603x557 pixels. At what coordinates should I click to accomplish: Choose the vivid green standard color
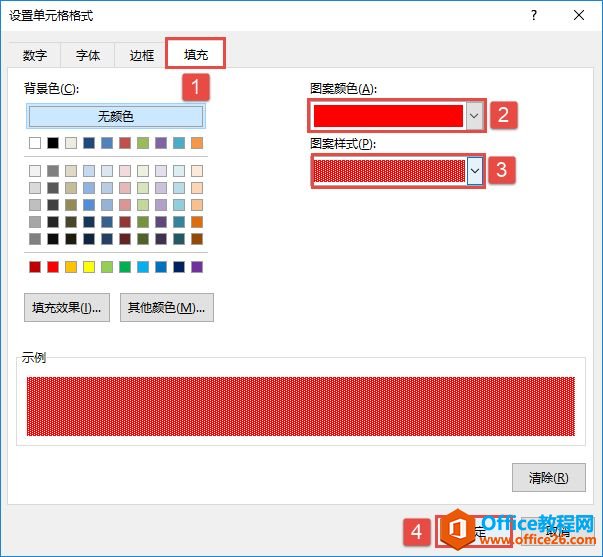[x=125, y=267]
